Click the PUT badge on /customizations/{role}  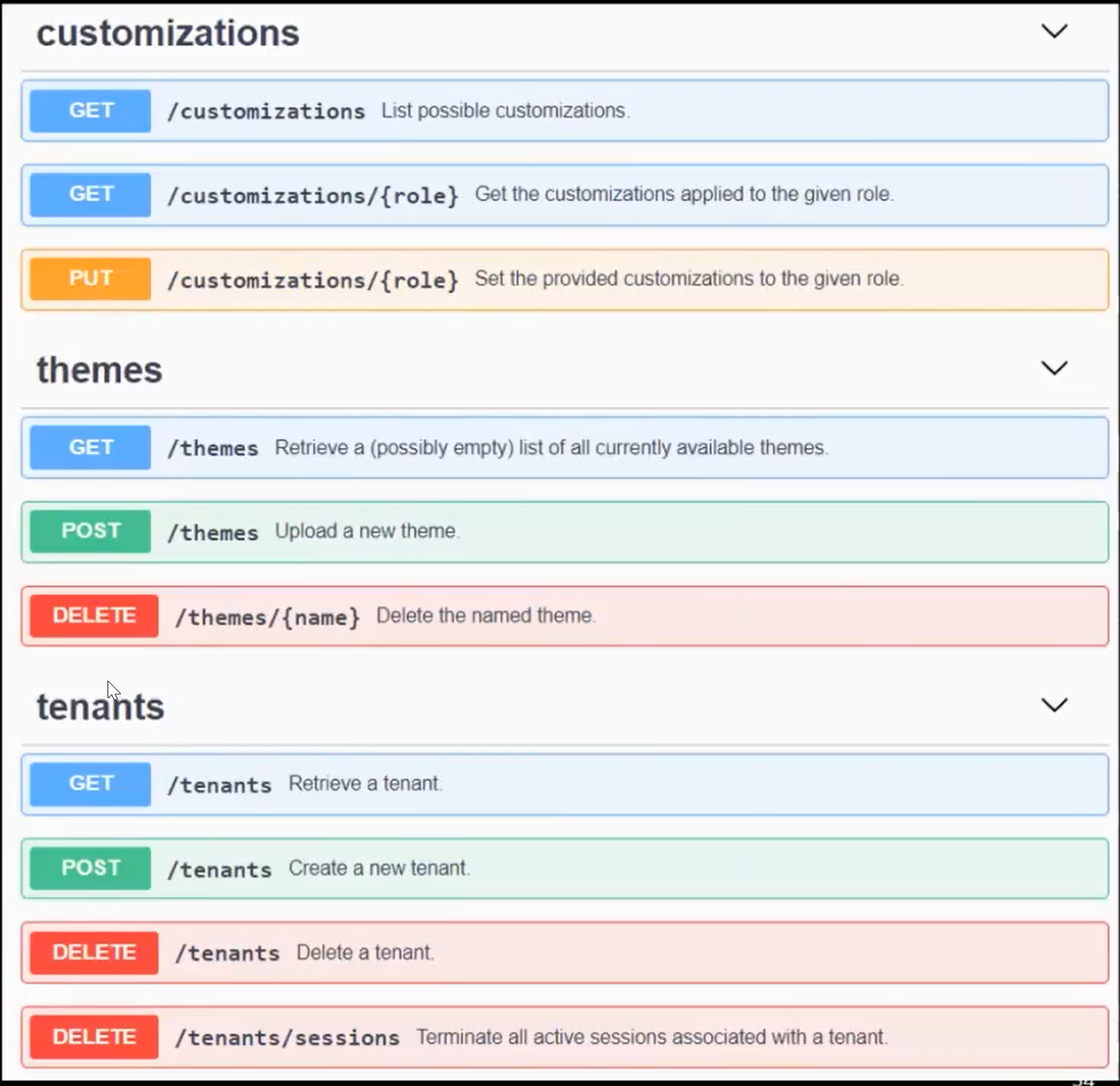pos(89,279)
